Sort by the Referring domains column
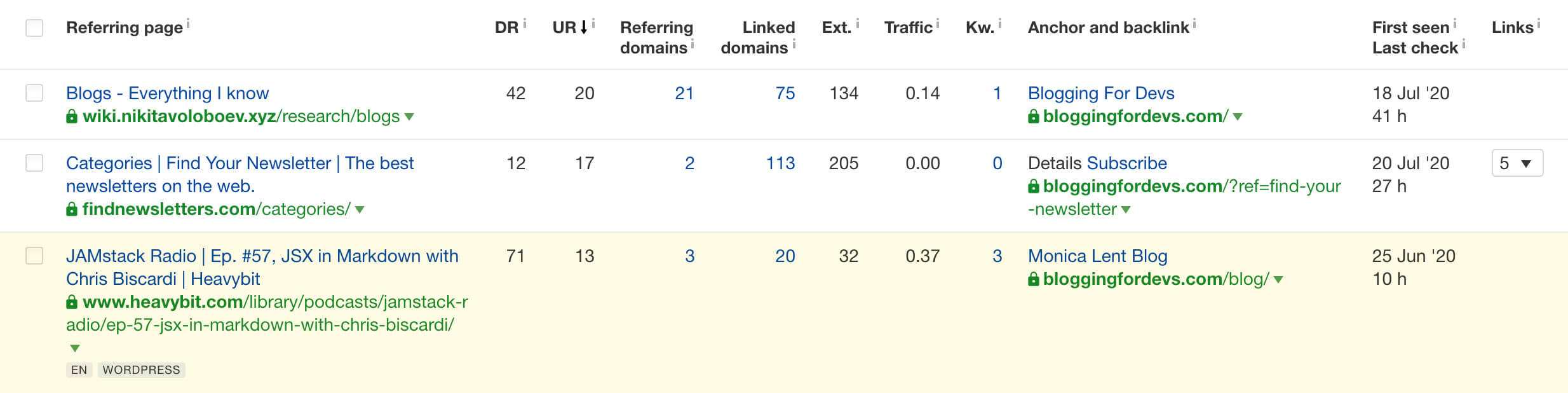This screenshot has height=393, width=1568. [656, 38]
